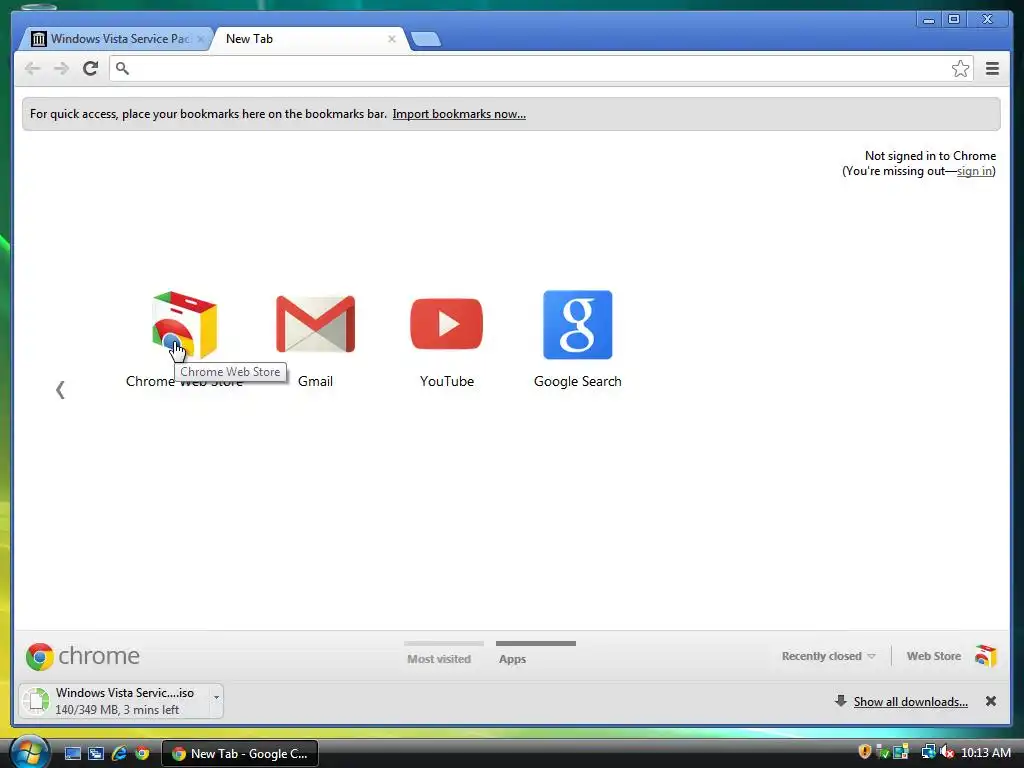This screenshot has width=1024, height=768.
Task: Open the Gmail app icon
Action: 315,325
